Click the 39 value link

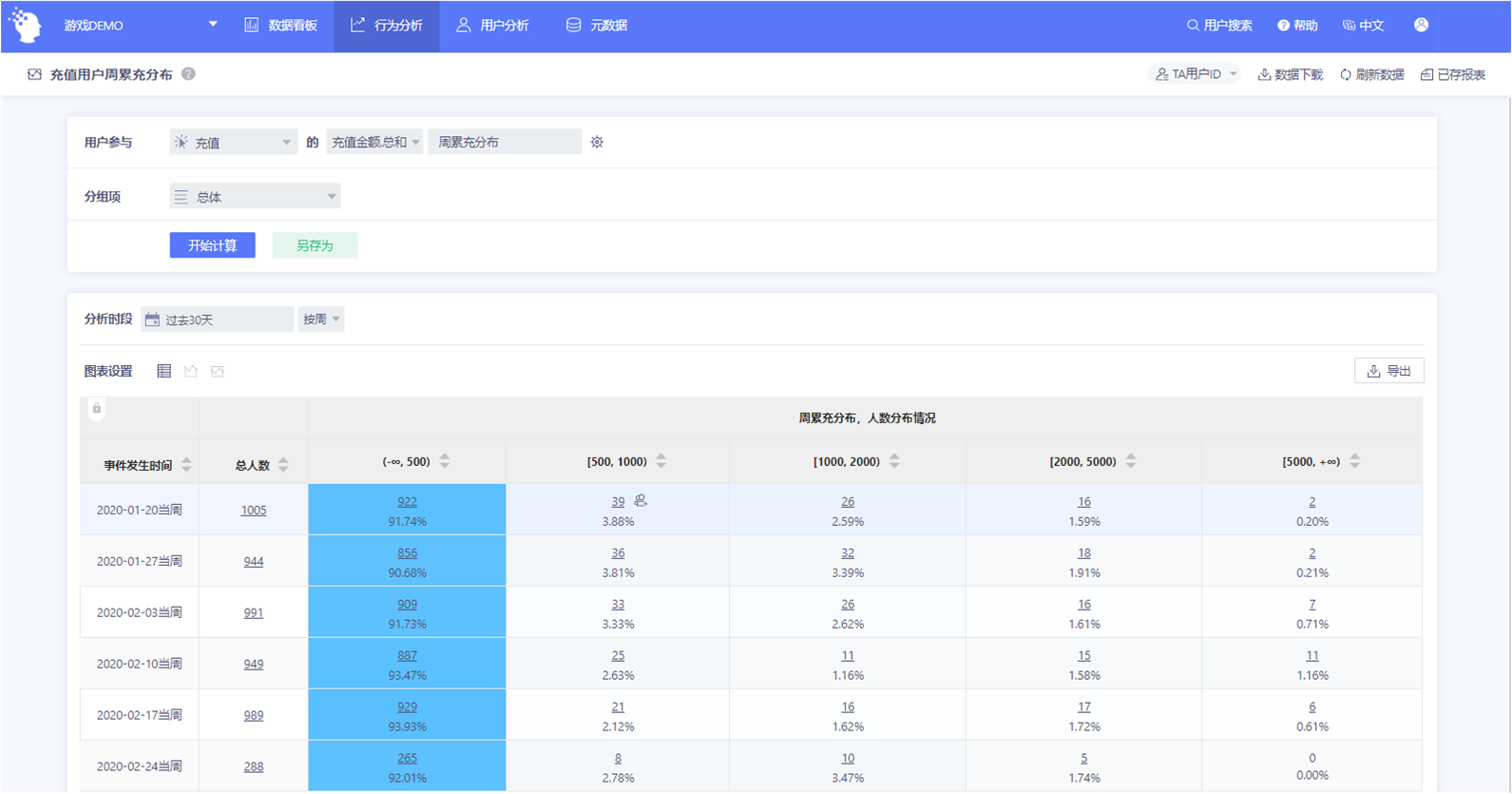click(618, 502)
